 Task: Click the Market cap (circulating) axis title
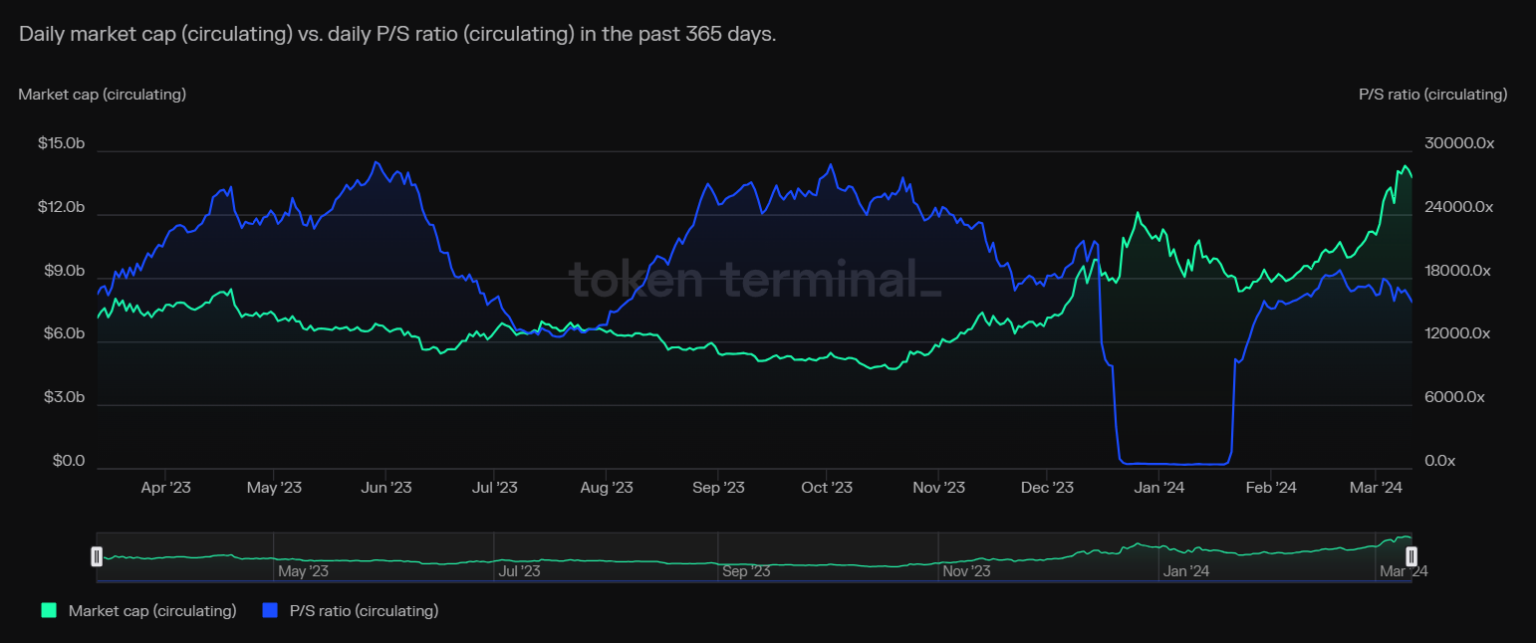pos(102,94)
